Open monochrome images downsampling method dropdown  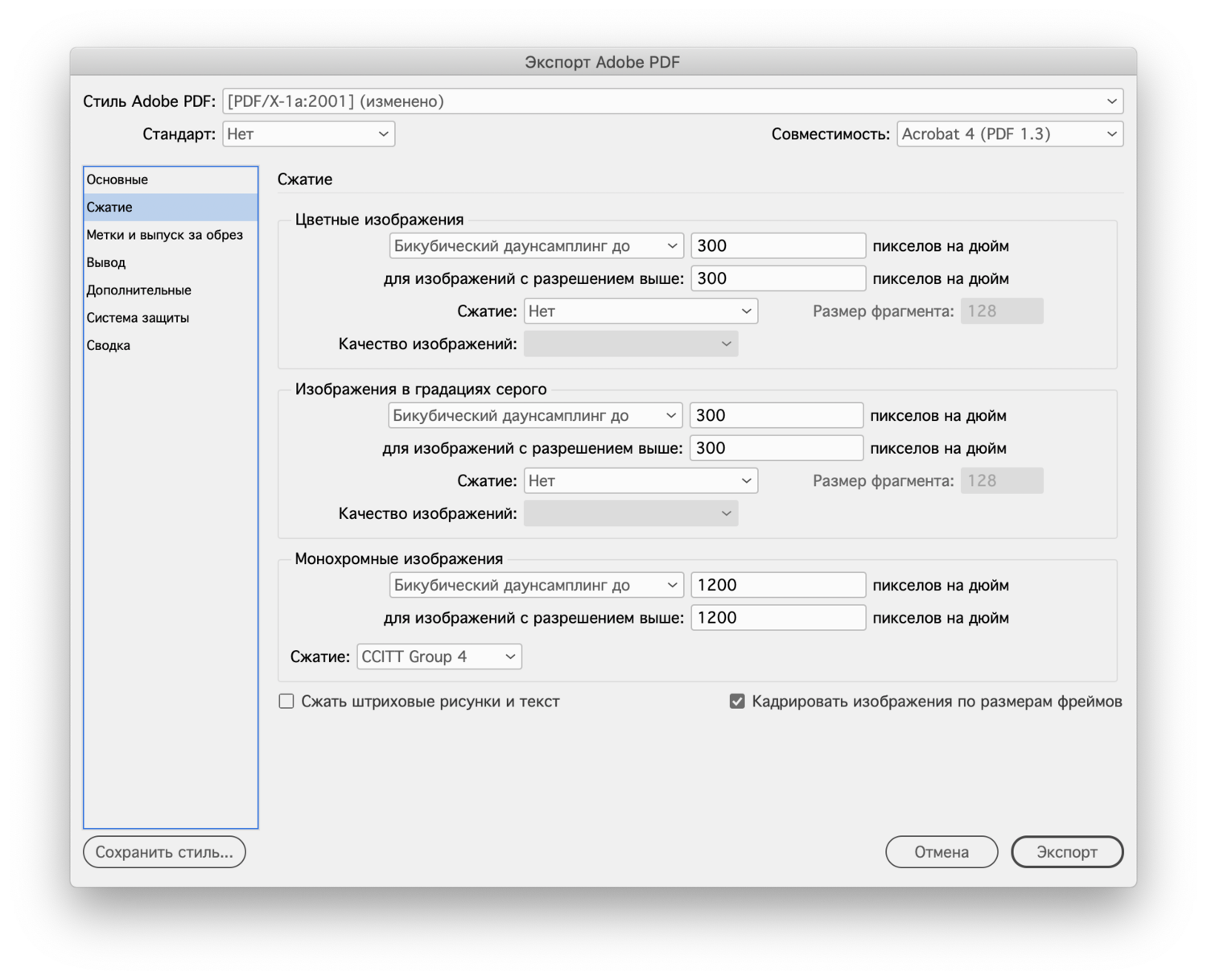click(x=536, y=585)
